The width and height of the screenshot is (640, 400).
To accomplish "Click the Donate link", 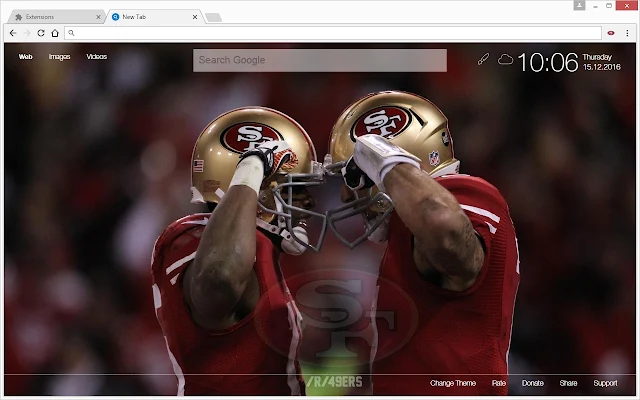I will [533, 383].
